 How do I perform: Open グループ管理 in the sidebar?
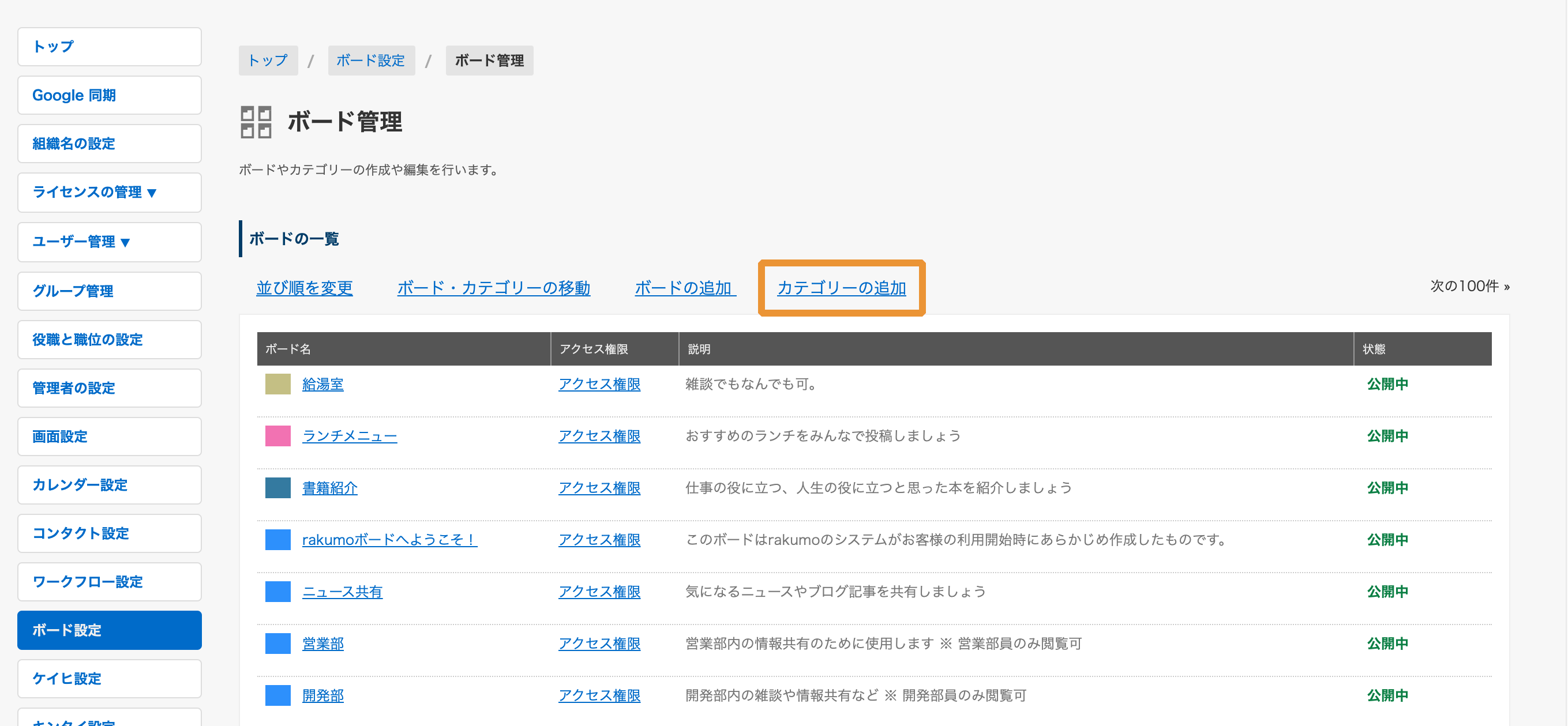point(110,291)
